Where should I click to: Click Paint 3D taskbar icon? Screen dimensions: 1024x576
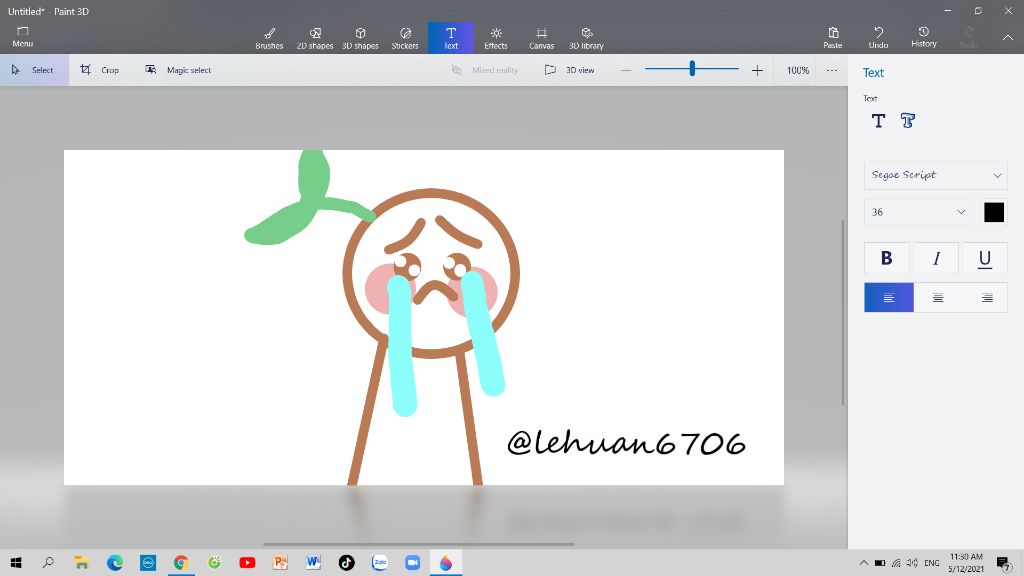(446, 562)
